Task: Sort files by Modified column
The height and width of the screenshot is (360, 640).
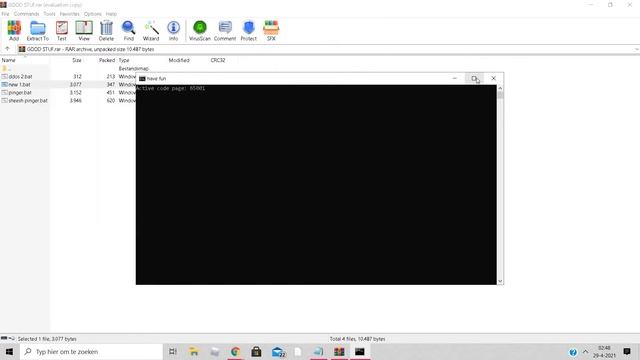Action: click(x=179, y=60)
